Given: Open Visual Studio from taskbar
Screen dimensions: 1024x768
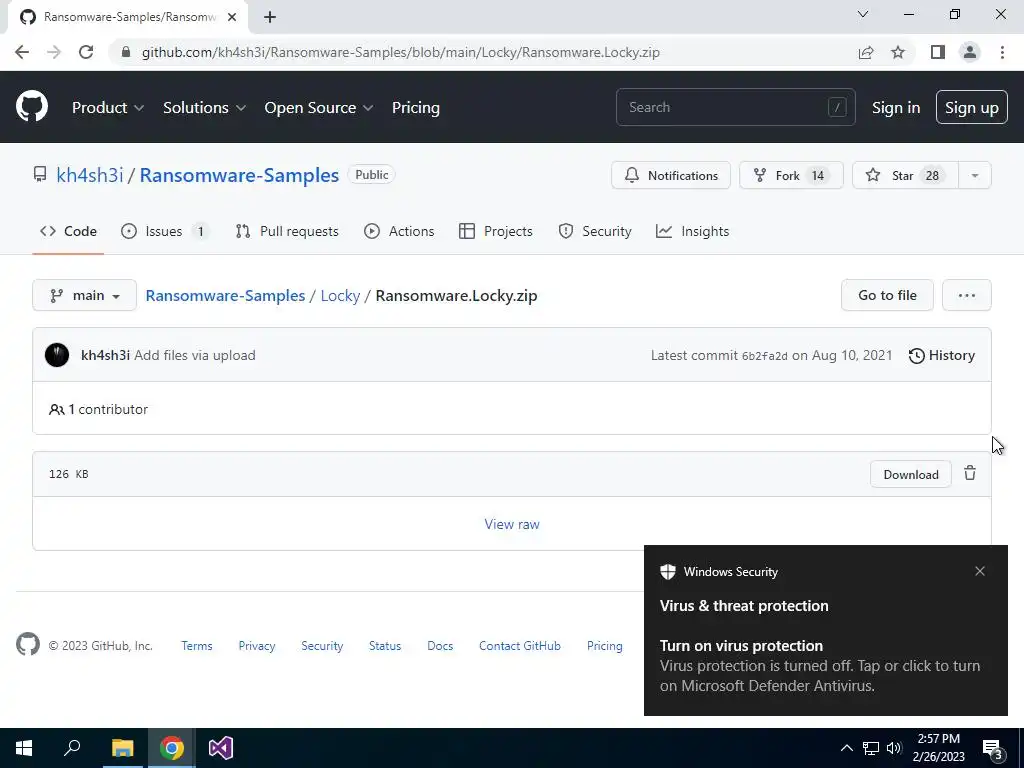Looking at the screenshot, I should 221,748.
